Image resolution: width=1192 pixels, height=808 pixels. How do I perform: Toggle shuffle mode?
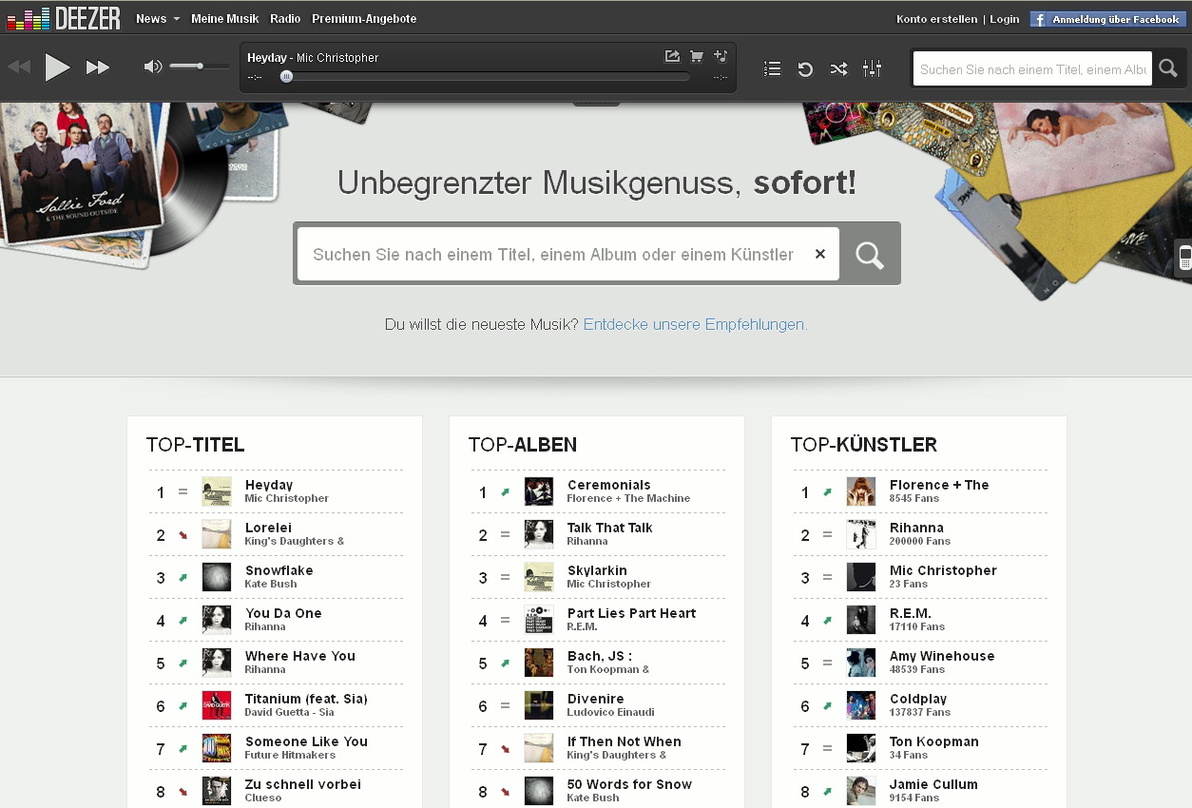pyautogui.click(x=839, y=69)
